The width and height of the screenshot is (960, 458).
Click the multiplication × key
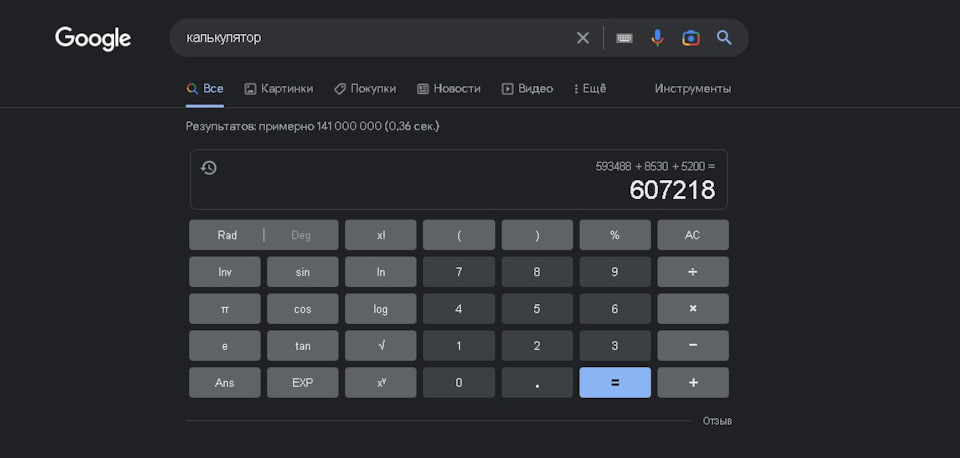(x=693, y=309)
